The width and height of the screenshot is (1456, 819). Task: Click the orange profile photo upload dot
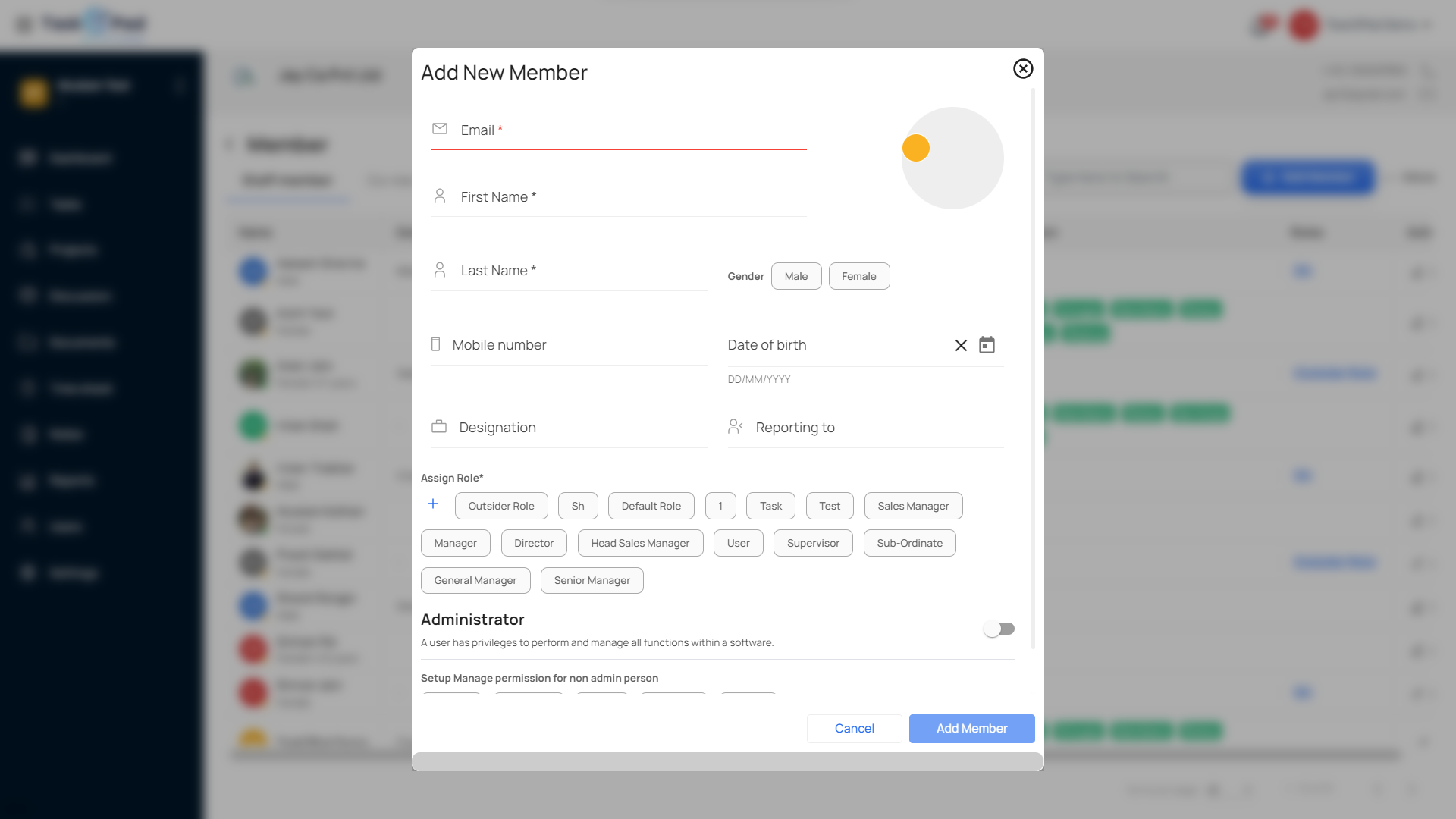pyautogui.click(x=916, y=148)
